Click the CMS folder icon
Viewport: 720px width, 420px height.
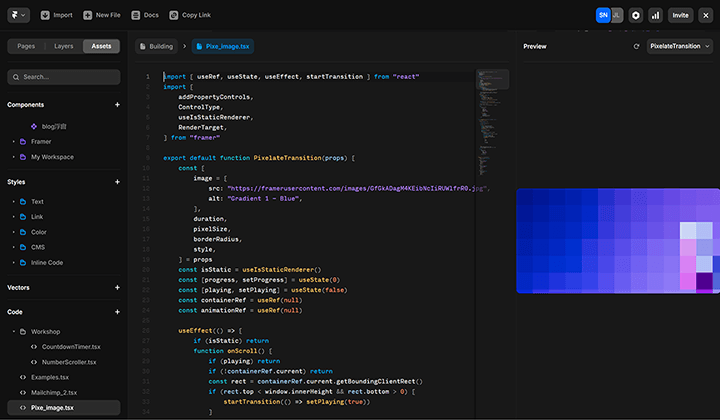(x=23, y=247)
